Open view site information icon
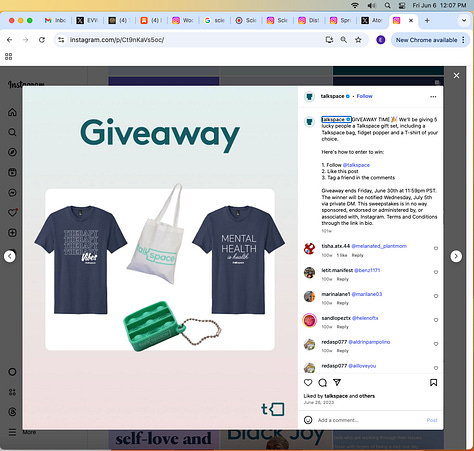474x451 pixels. (x=61, y=40)
